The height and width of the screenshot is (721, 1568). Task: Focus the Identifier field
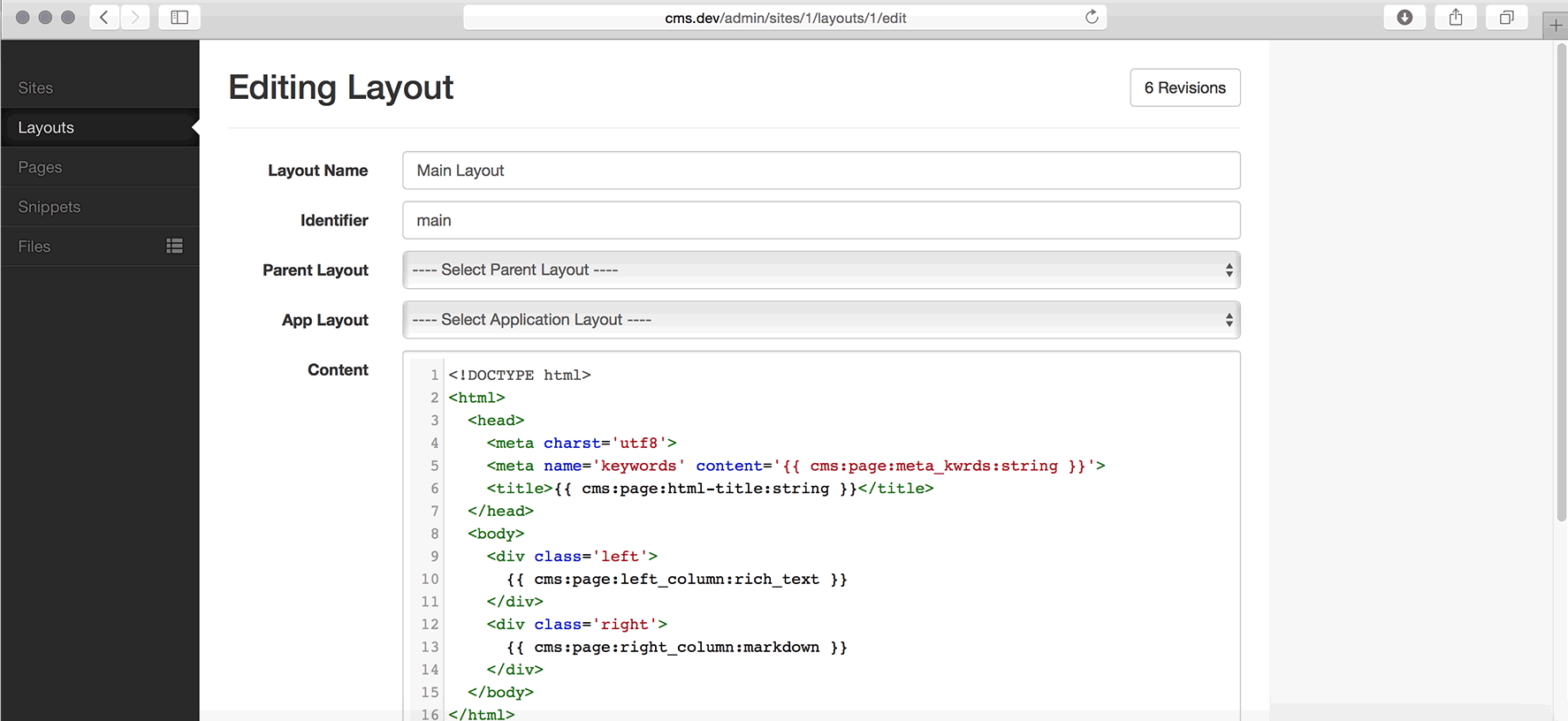tap(821, 220)
